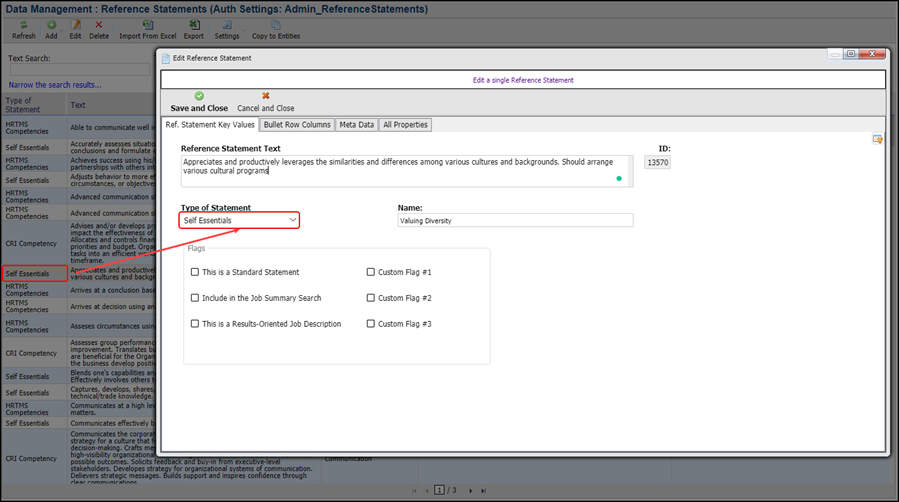Image resolution: width=899 pixels, height=502 pixels.
Task: Toggle the Custom Flag #1 checkbox
Action: click(371, 272)
